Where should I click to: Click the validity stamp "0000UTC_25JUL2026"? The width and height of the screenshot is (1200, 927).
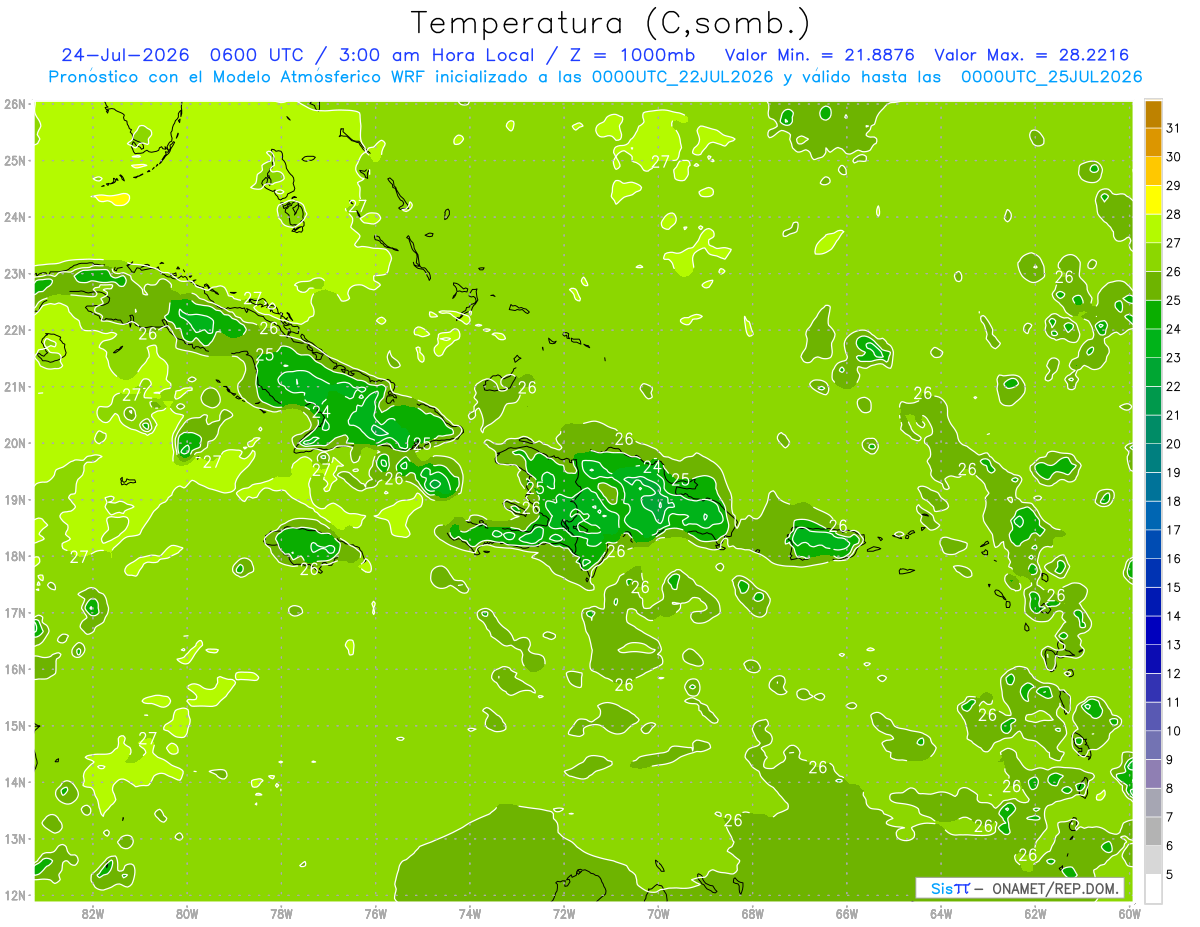click(x=1051, y=77)
